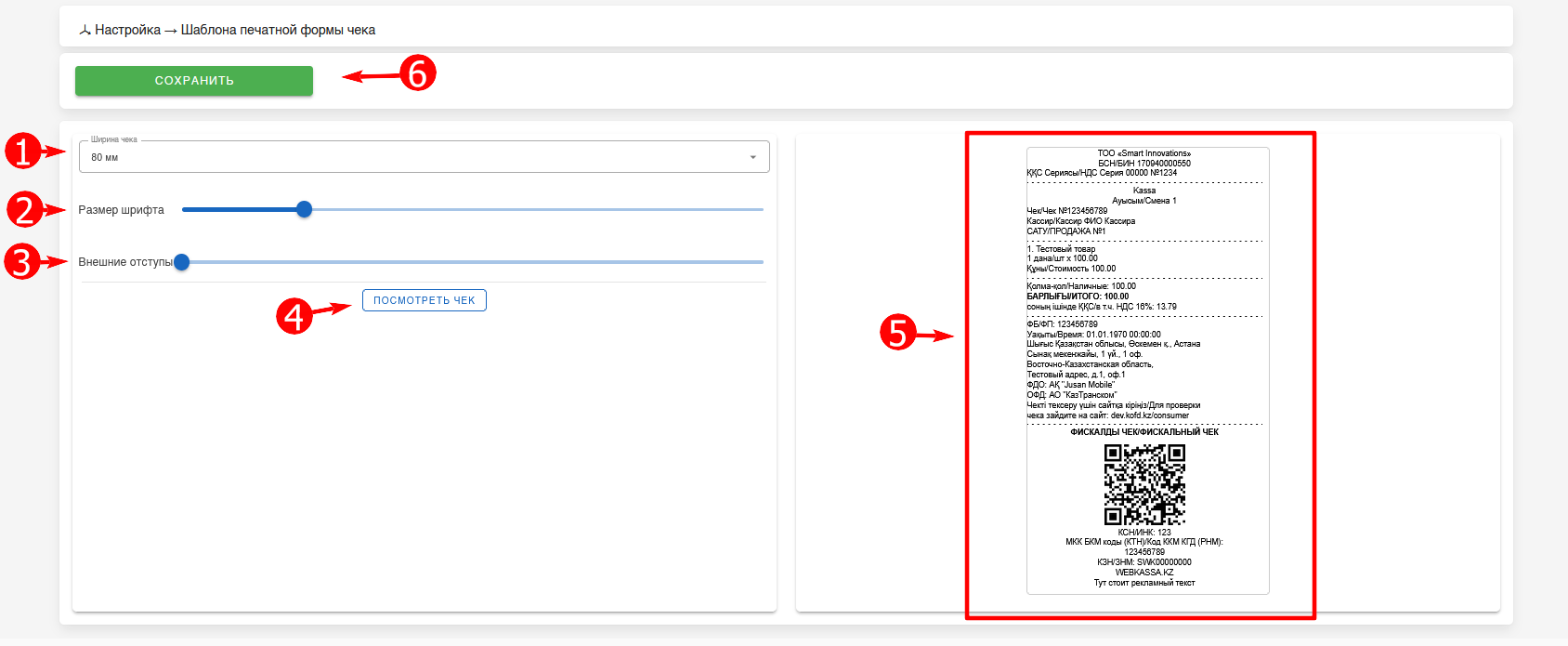
Task: Click receipt line КСН/ИНК: 123
Action: [x=1144, y=533]
